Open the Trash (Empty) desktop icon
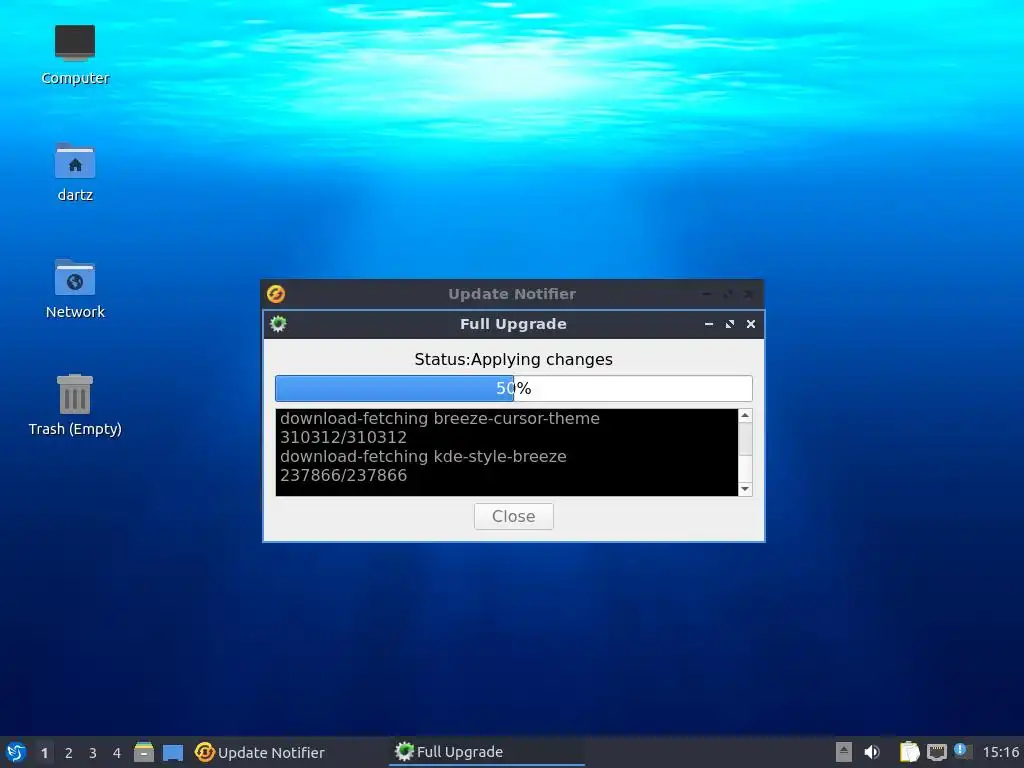 coord(74,406)
